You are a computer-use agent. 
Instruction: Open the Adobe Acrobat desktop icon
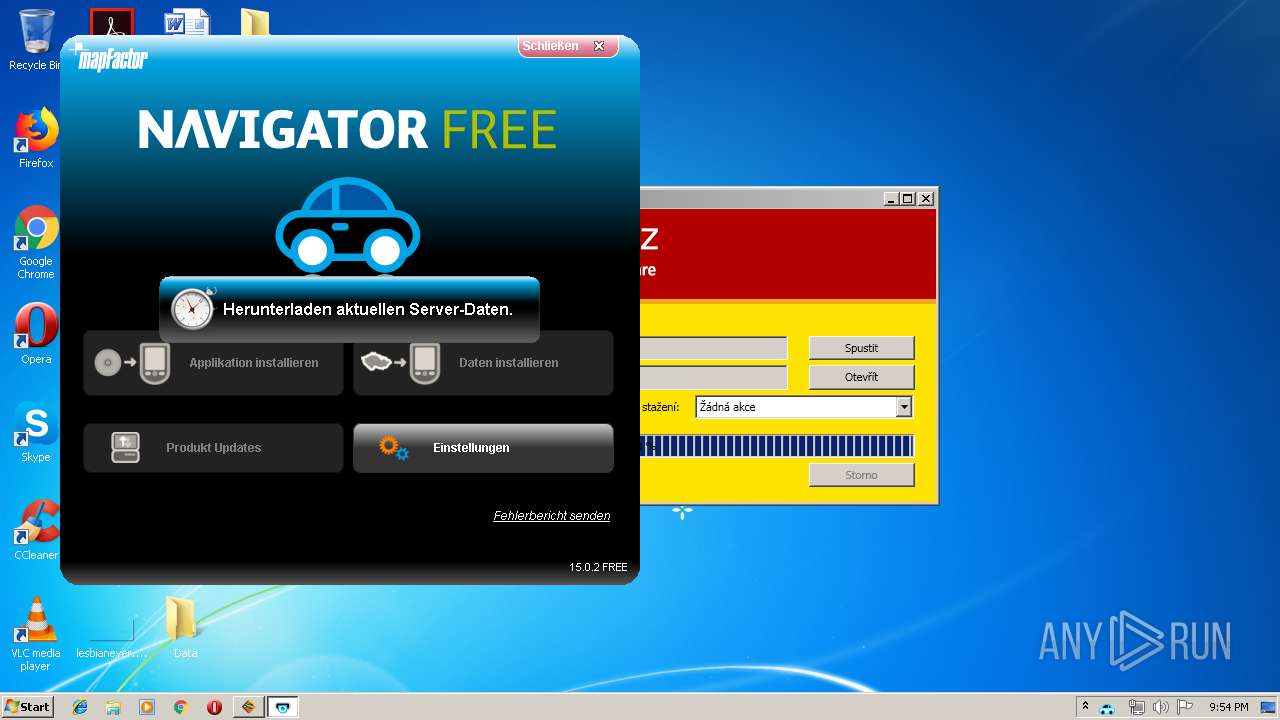(111, 22)
